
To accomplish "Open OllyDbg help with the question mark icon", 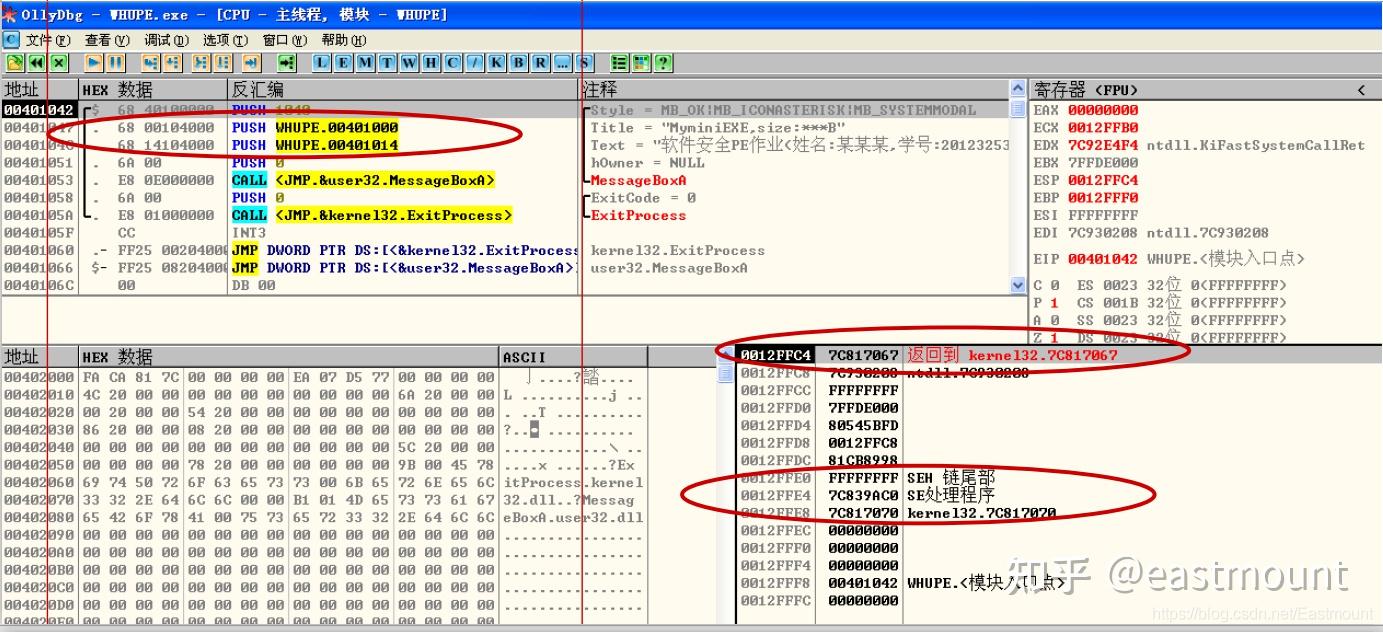I will [x=663, y=62].
